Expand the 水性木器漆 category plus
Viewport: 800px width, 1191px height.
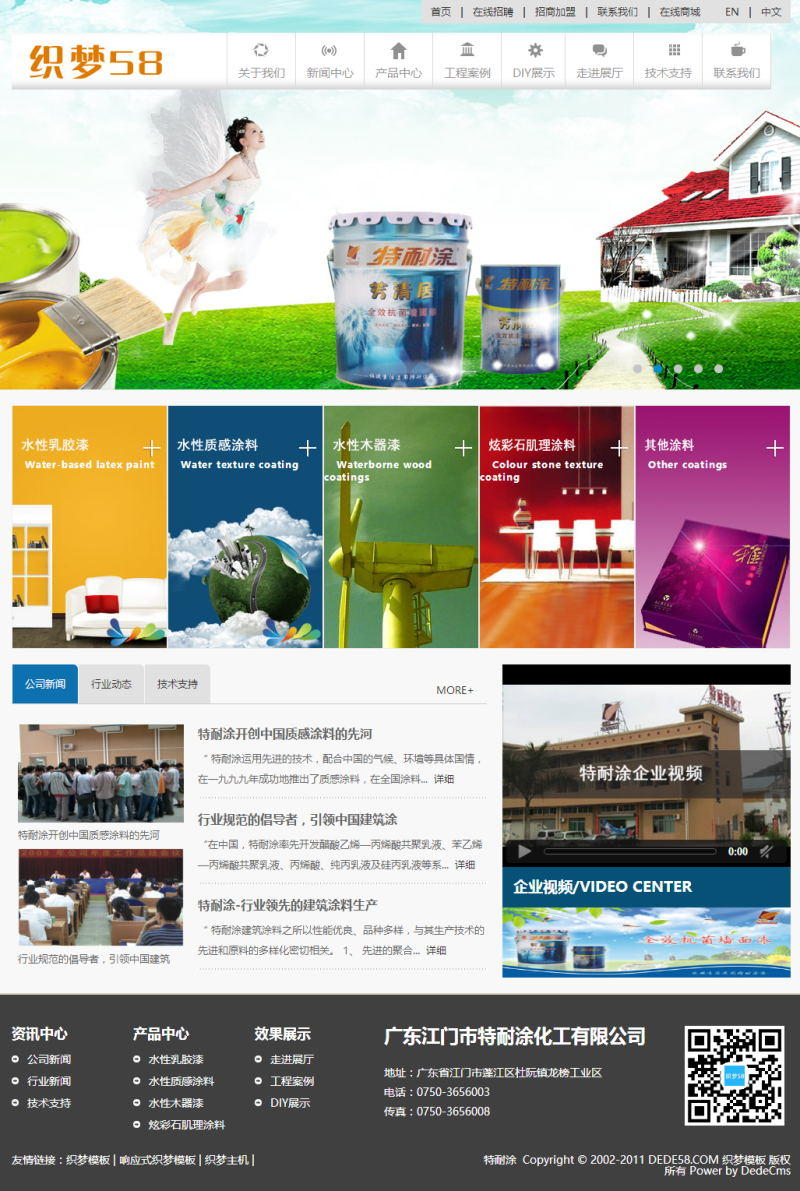pyautogui.click(x=463, y=448)
